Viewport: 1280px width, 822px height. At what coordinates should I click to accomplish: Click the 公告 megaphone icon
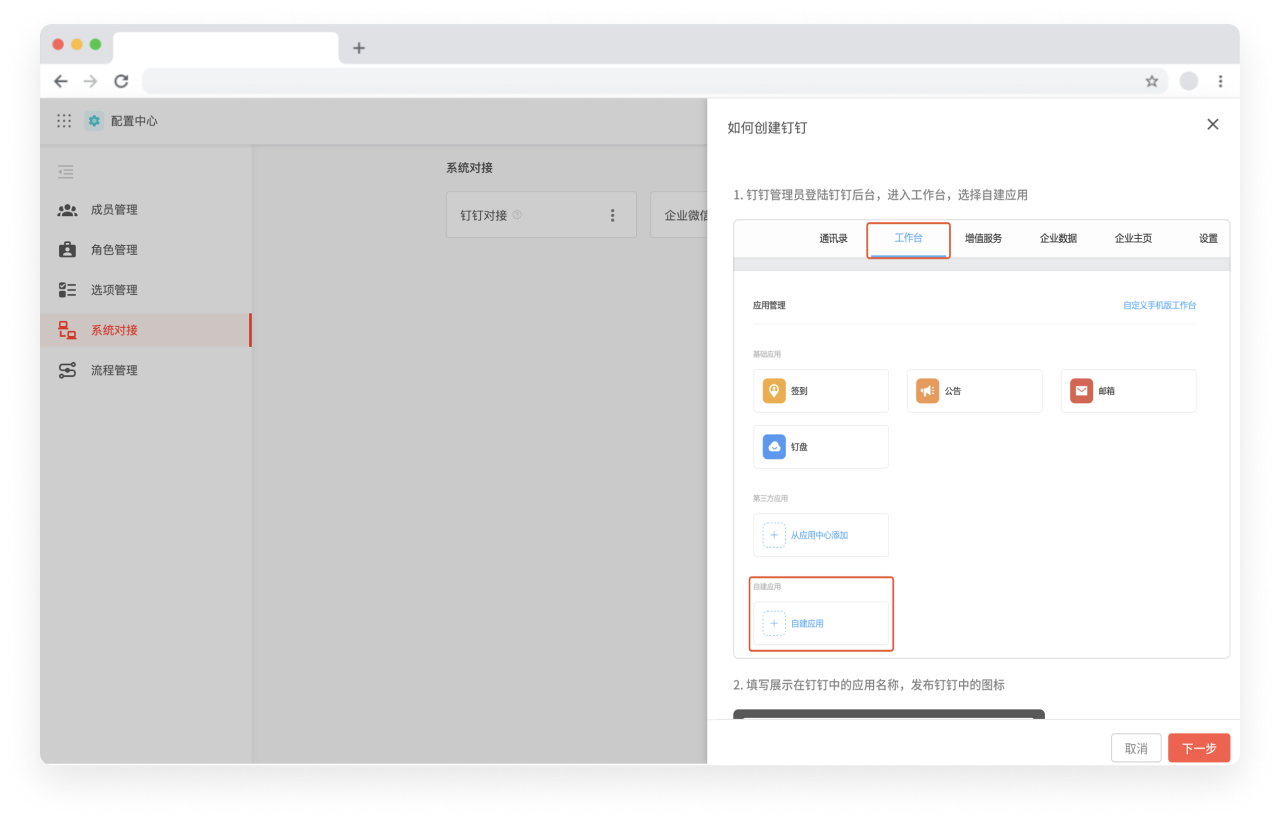[928, 390]
